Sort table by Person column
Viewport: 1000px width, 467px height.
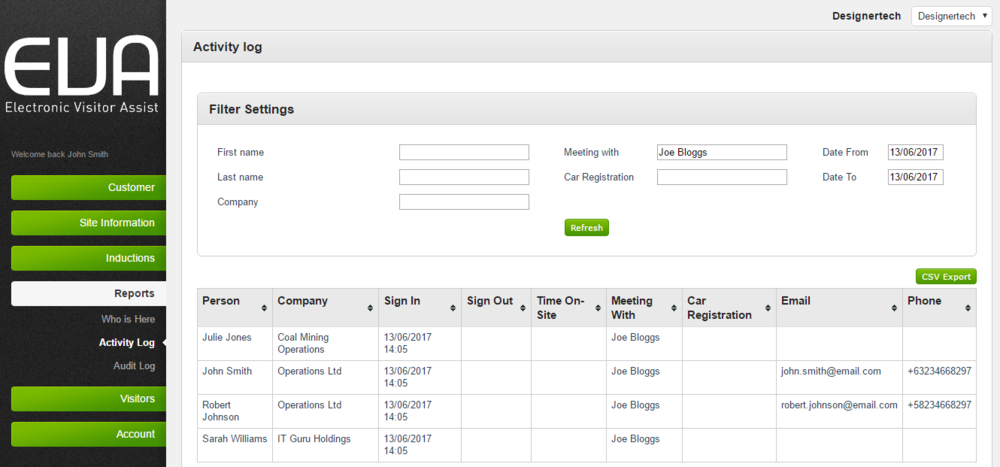pyautogui.click(x=264, y=308)
